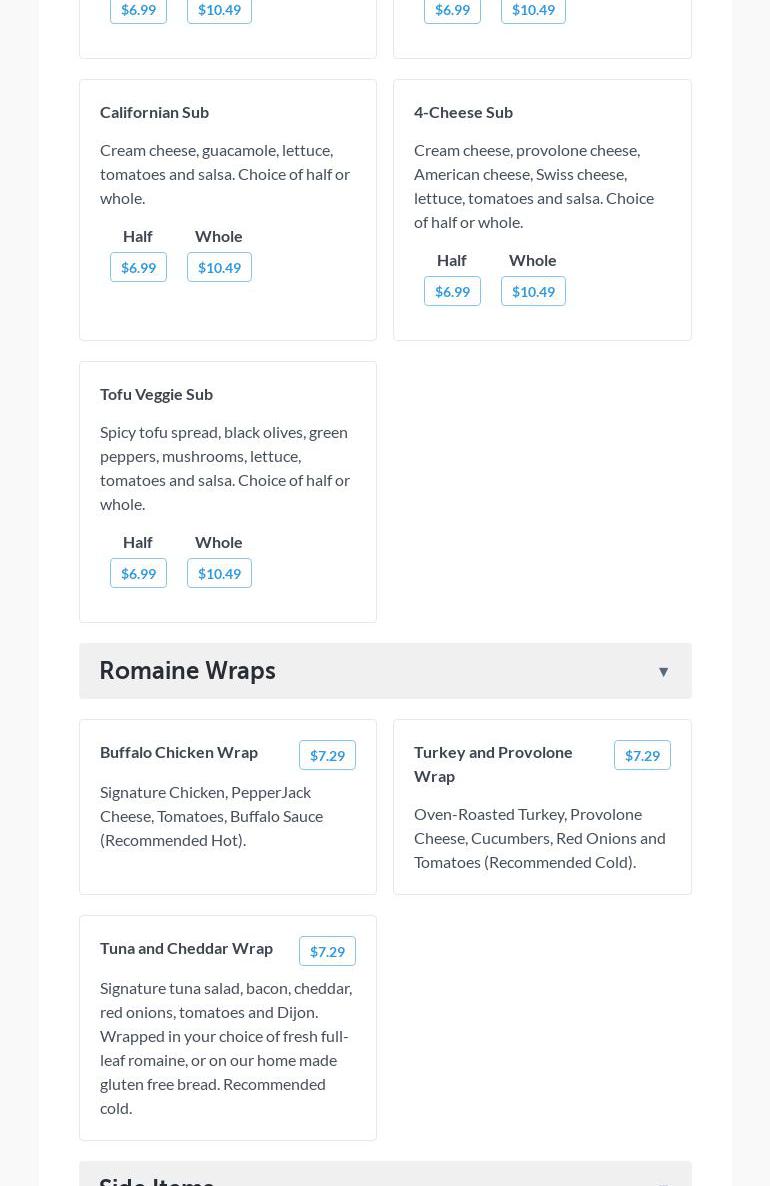Image resolution: width=770 pixels, height=1186 pixels.
Task: Click the Tofu Veggie Sub description text
Action: (x=225, y=467)
